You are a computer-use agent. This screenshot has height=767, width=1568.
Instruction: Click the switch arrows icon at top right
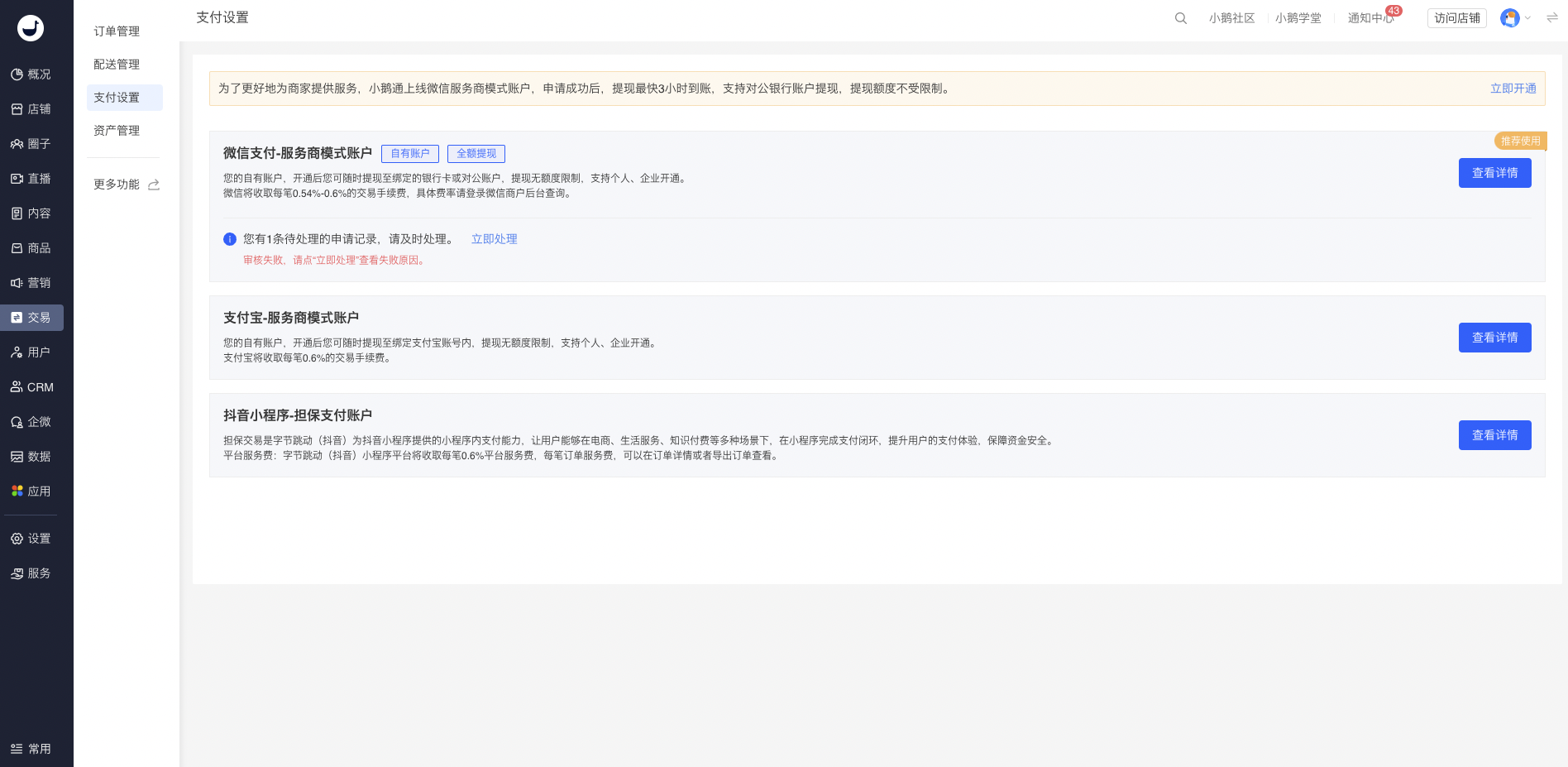pyautogui.click(x=1552, y=17)
